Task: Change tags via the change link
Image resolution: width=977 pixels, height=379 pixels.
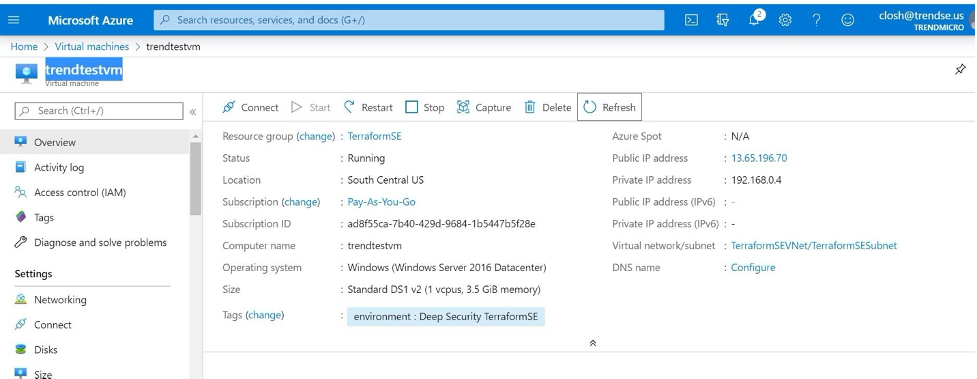Action: coord(265,315)
